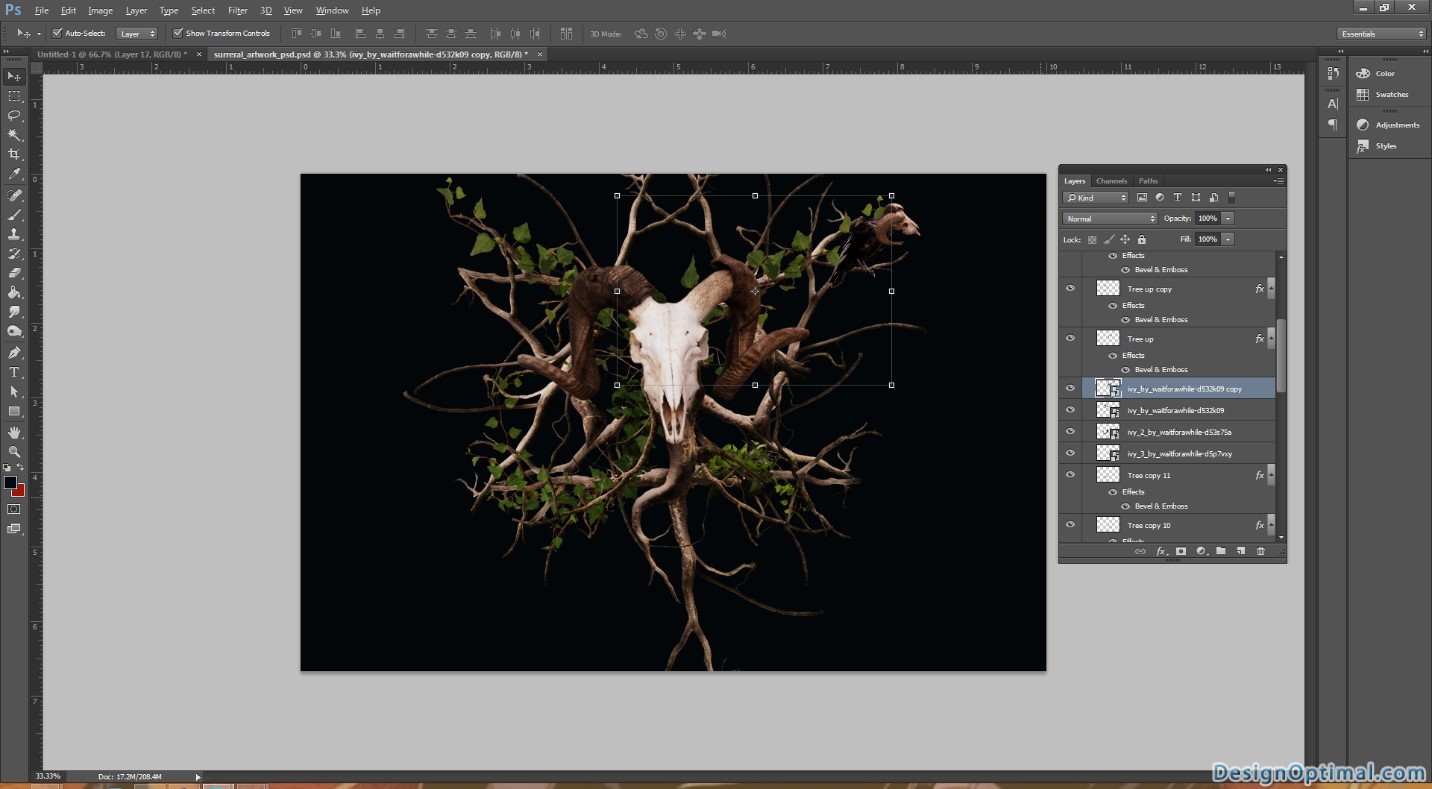
Task: Select the ivy_by_waitforawhile-d532k09 layer row
Action: point(1169,410)
